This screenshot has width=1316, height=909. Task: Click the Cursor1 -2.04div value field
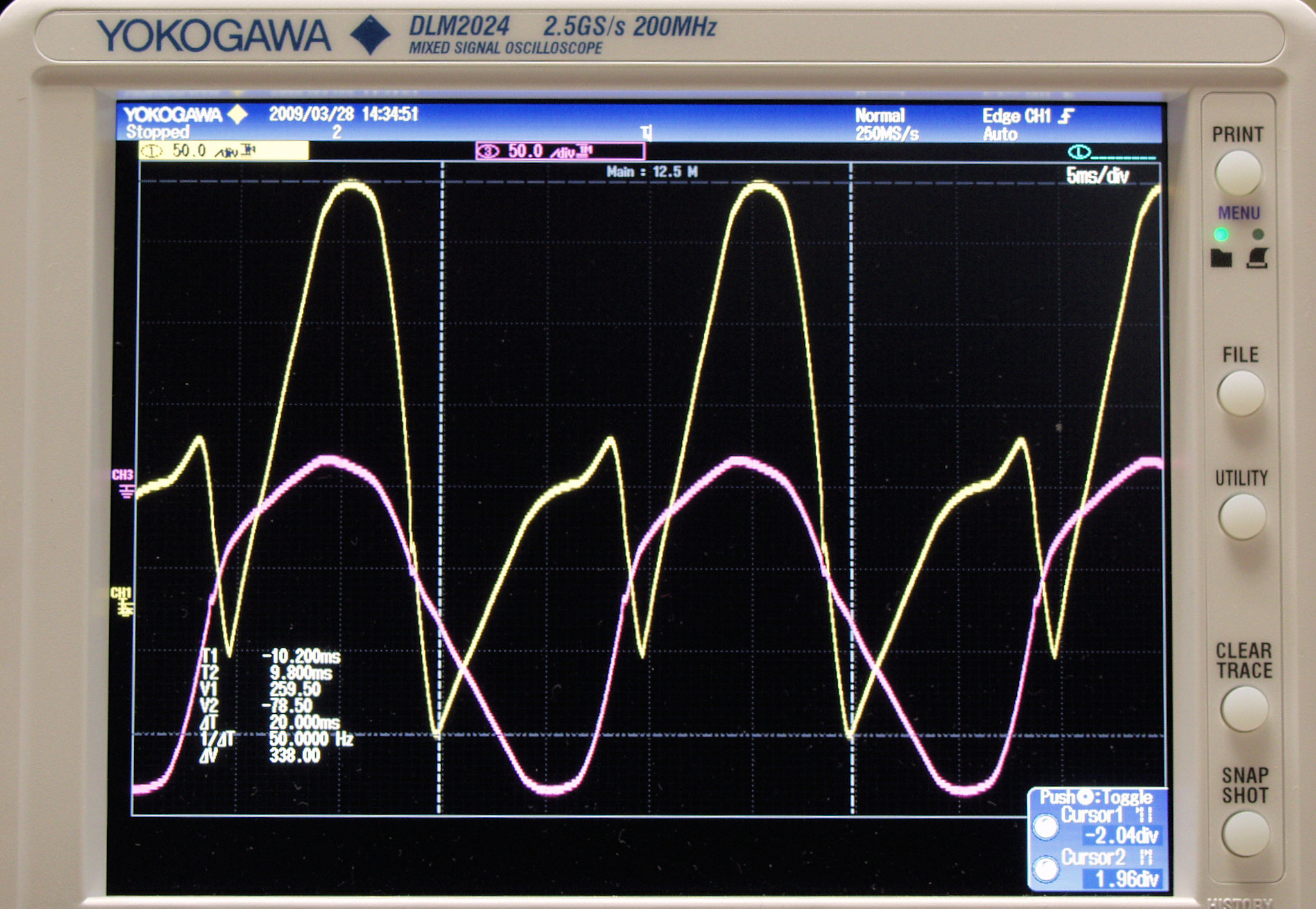tap(1121, 836)
